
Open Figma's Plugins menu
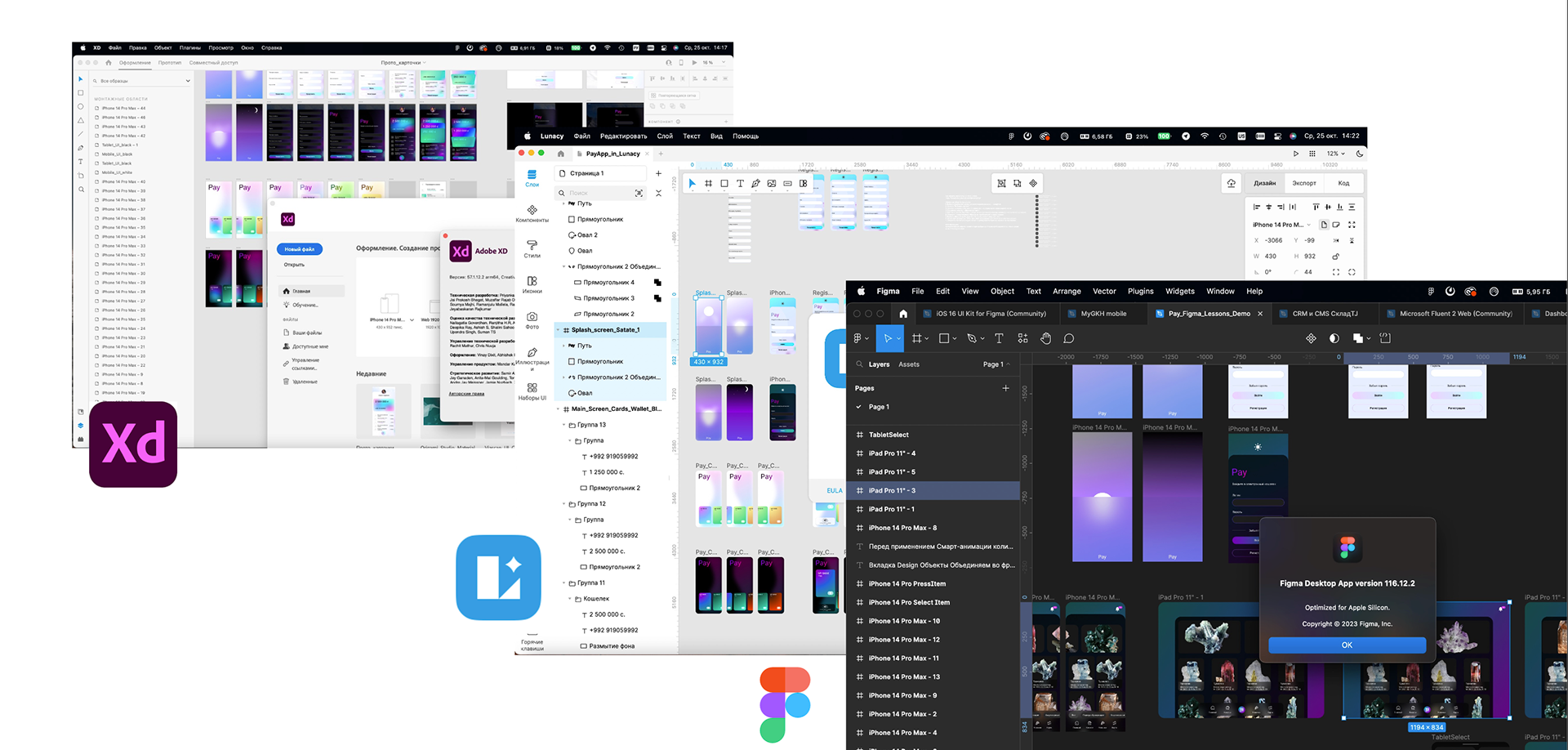(1140, 292)
